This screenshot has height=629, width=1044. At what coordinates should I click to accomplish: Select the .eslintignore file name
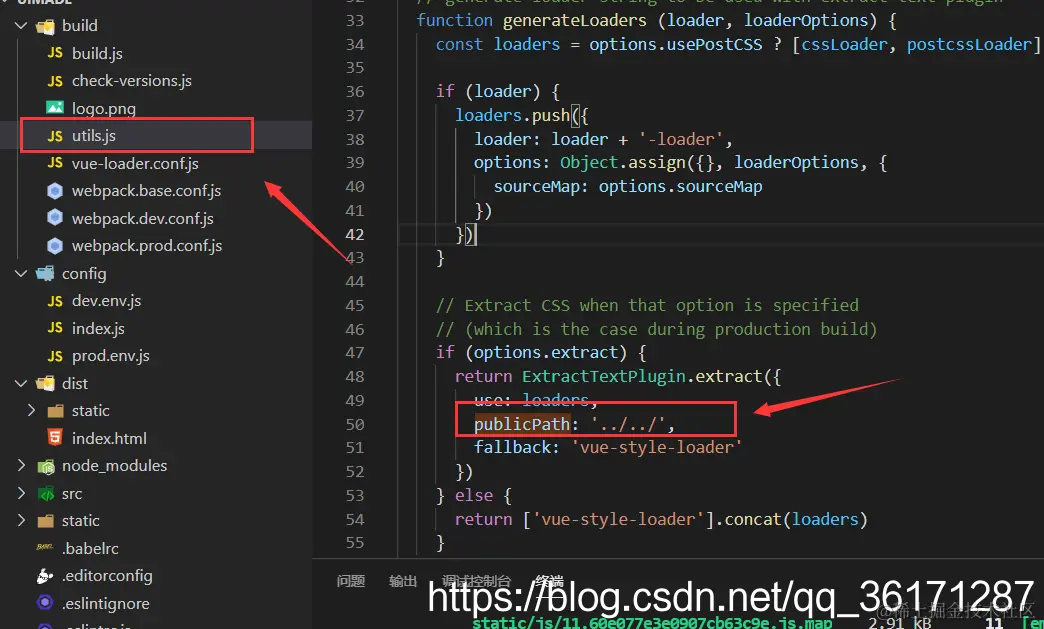pyautogui.click(x=105, y=603)
